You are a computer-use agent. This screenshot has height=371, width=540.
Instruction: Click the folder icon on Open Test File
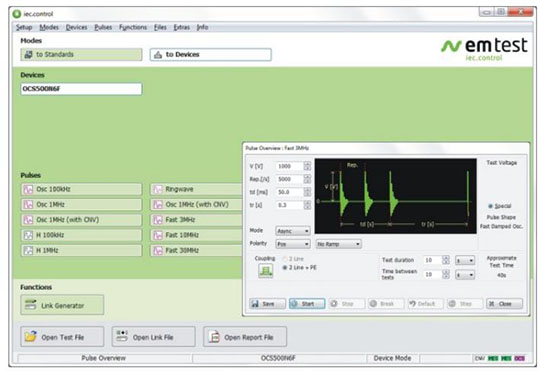pyautogui.click(x=31, y=336)
